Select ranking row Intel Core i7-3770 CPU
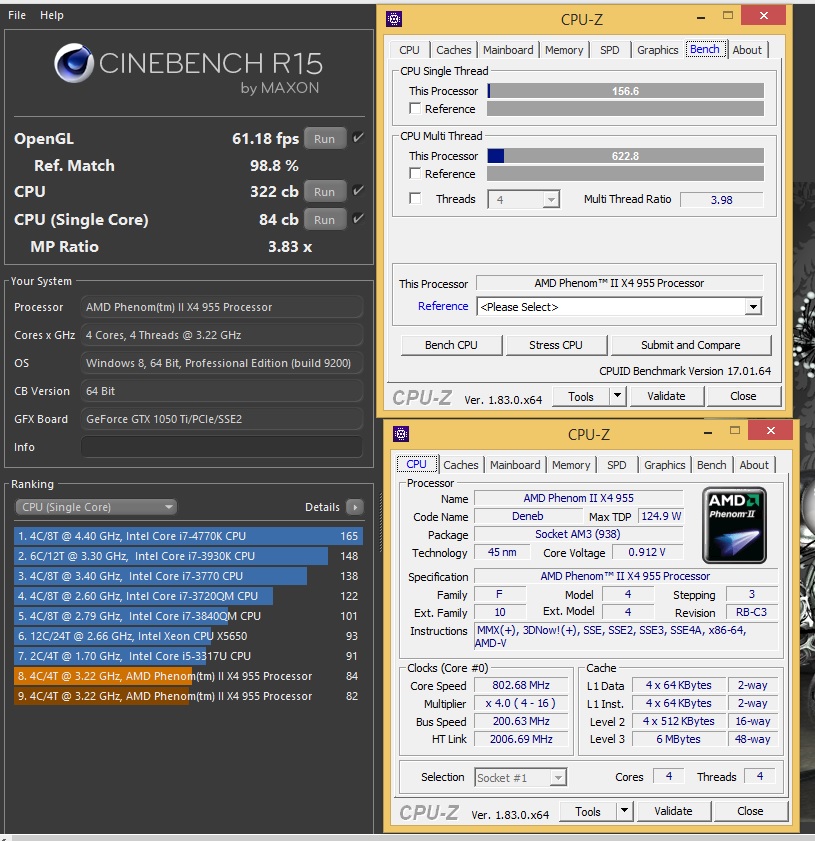The image size is (815, 841). [x=188, y=576]
